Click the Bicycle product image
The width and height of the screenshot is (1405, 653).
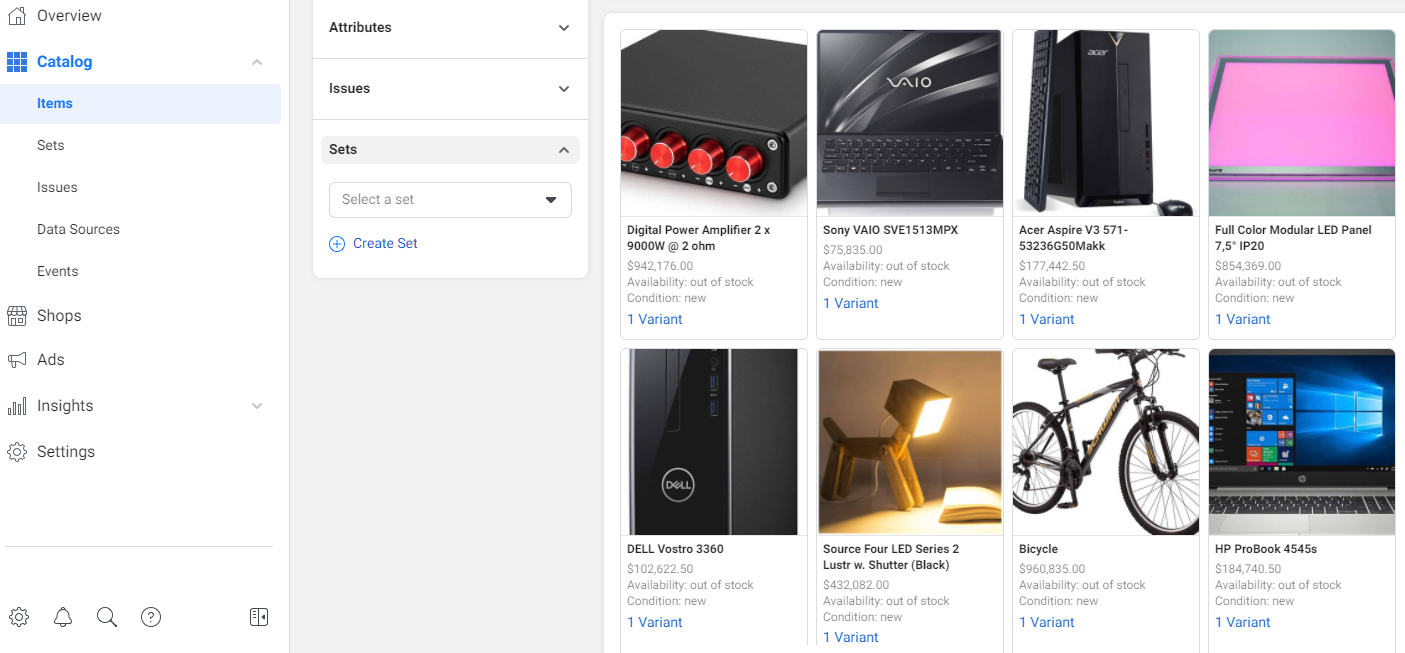point(1106,442)
